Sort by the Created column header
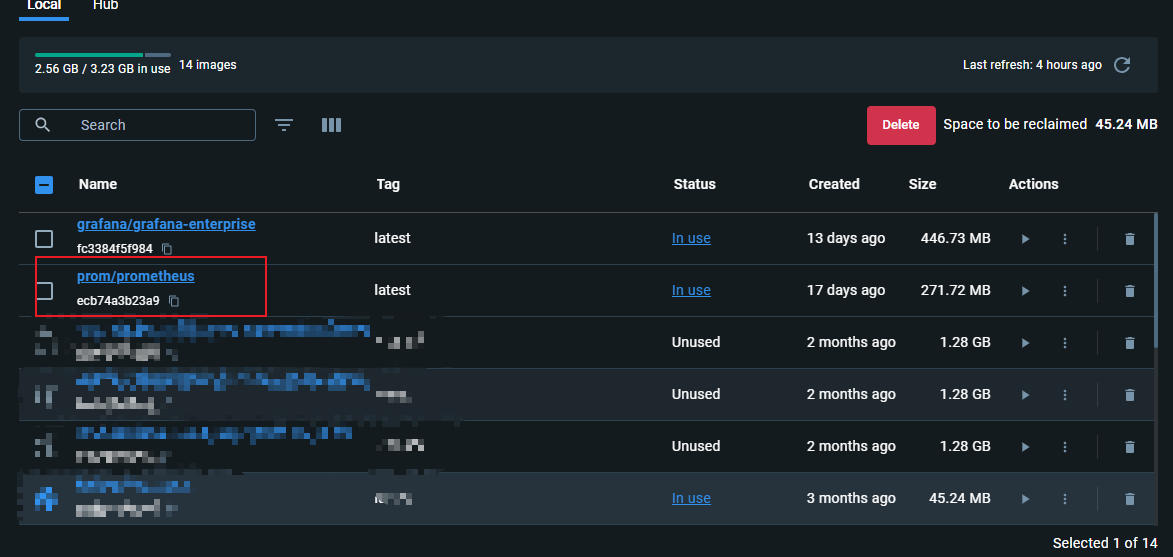The height and width of the screenshot is (557, 1173). [x=834, y=184]
